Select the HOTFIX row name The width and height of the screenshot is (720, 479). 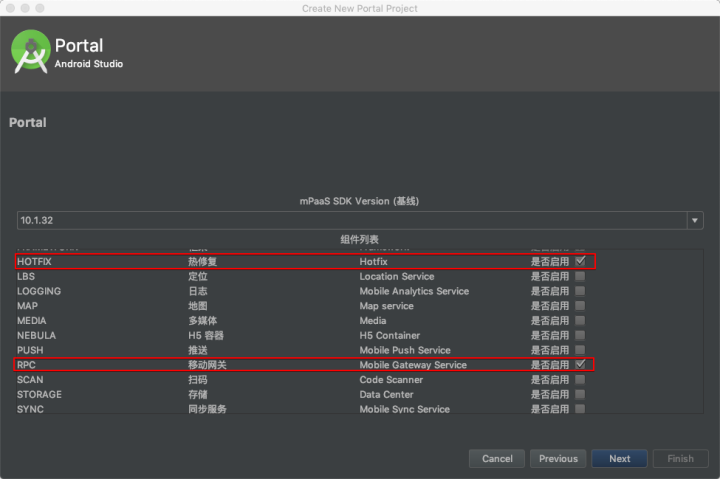[x=34, y=262]
